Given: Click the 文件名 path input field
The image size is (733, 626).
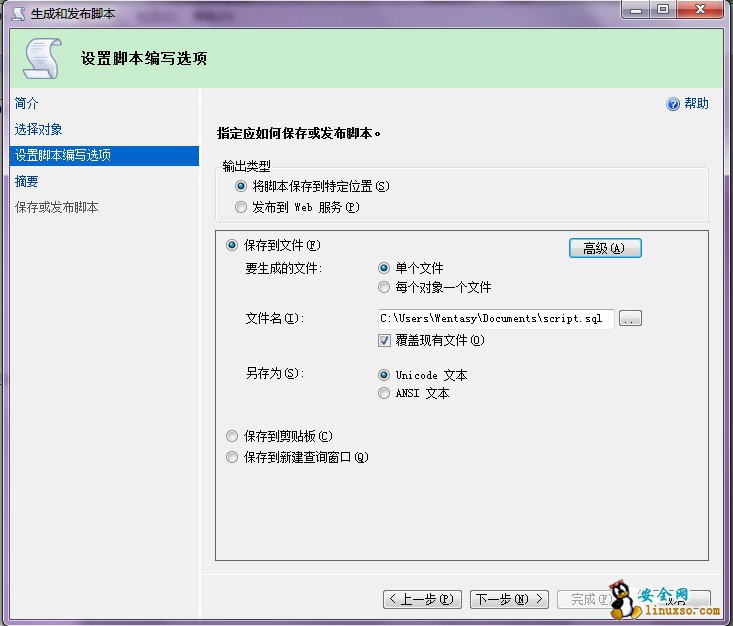Looking at the screenshot, I should click(494, 318).
